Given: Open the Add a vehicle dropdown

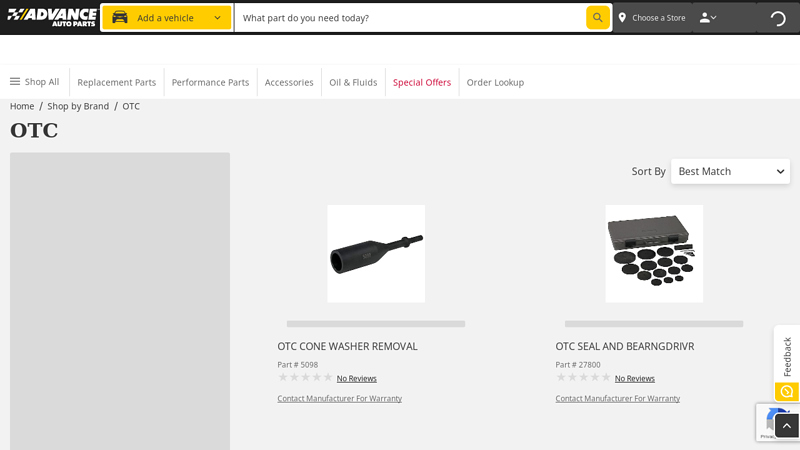Looking at the screenshot, I should pyautogui.click(x=166, y=18).
